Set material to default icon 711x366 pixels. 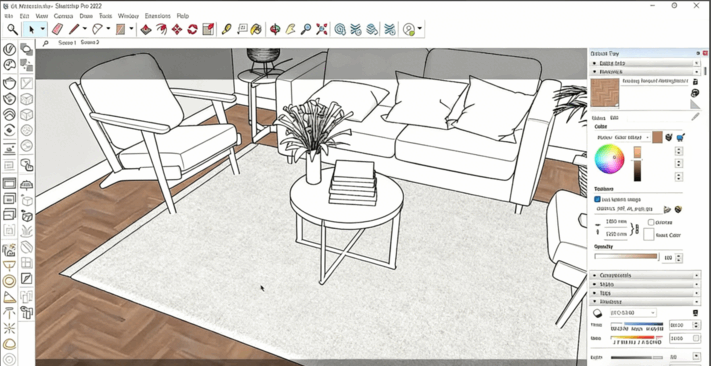(695, 105)
